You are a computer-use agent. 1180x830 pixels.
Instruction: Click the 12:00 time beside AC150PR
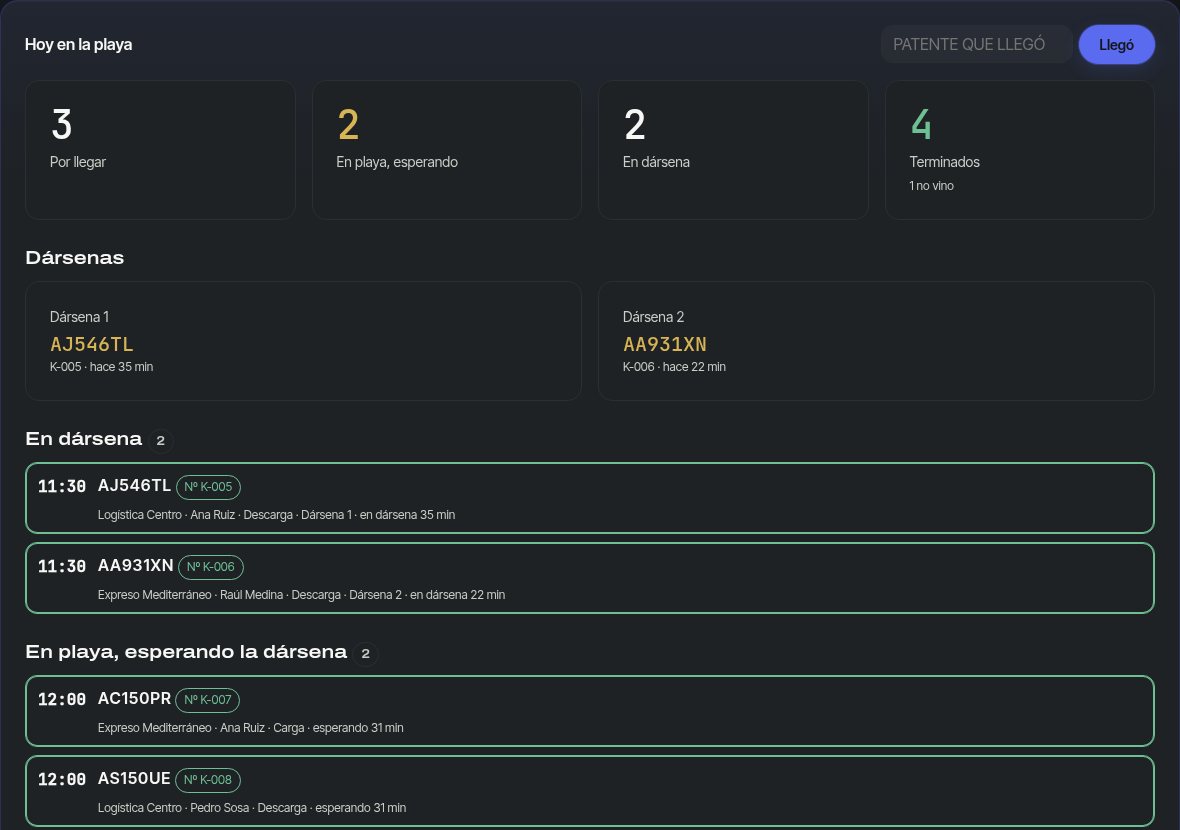[x=62, y=700]
